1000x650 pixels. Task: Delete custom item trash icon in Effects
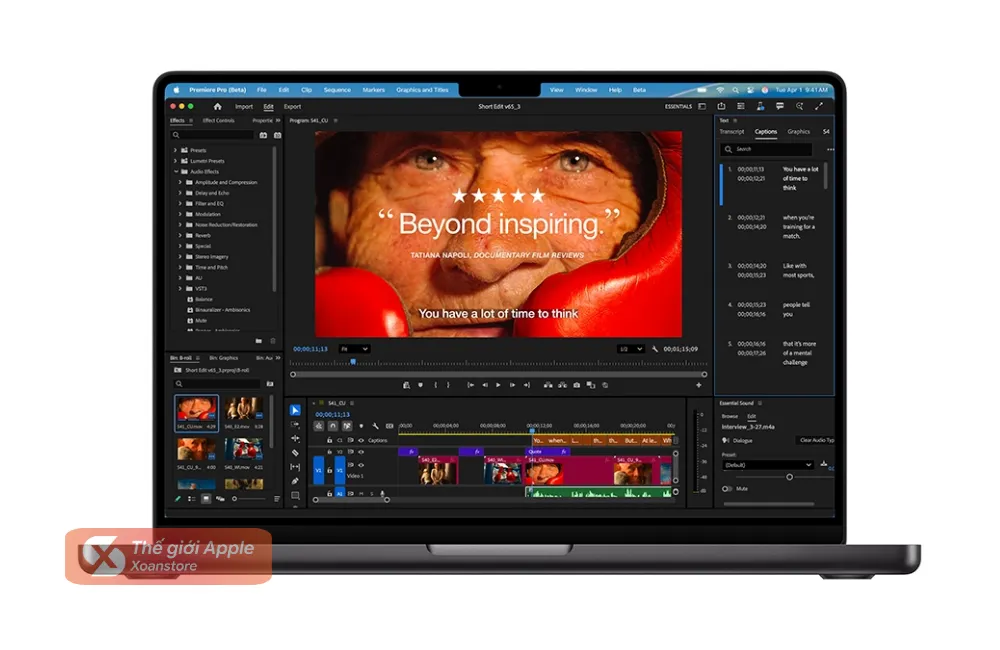(x=273, y=341)
